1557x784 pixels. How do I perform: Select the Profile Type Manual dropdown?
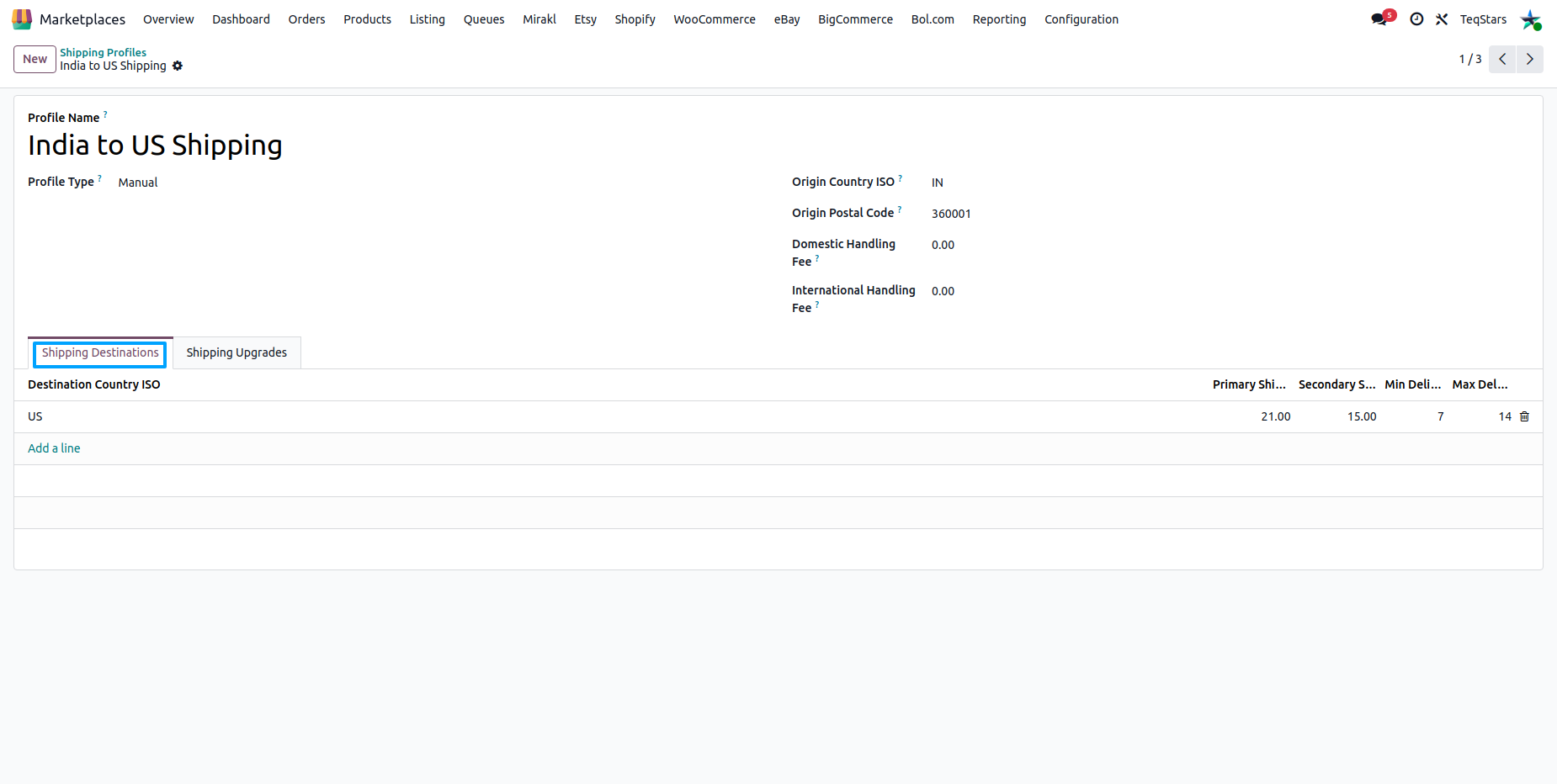(137, 183)
